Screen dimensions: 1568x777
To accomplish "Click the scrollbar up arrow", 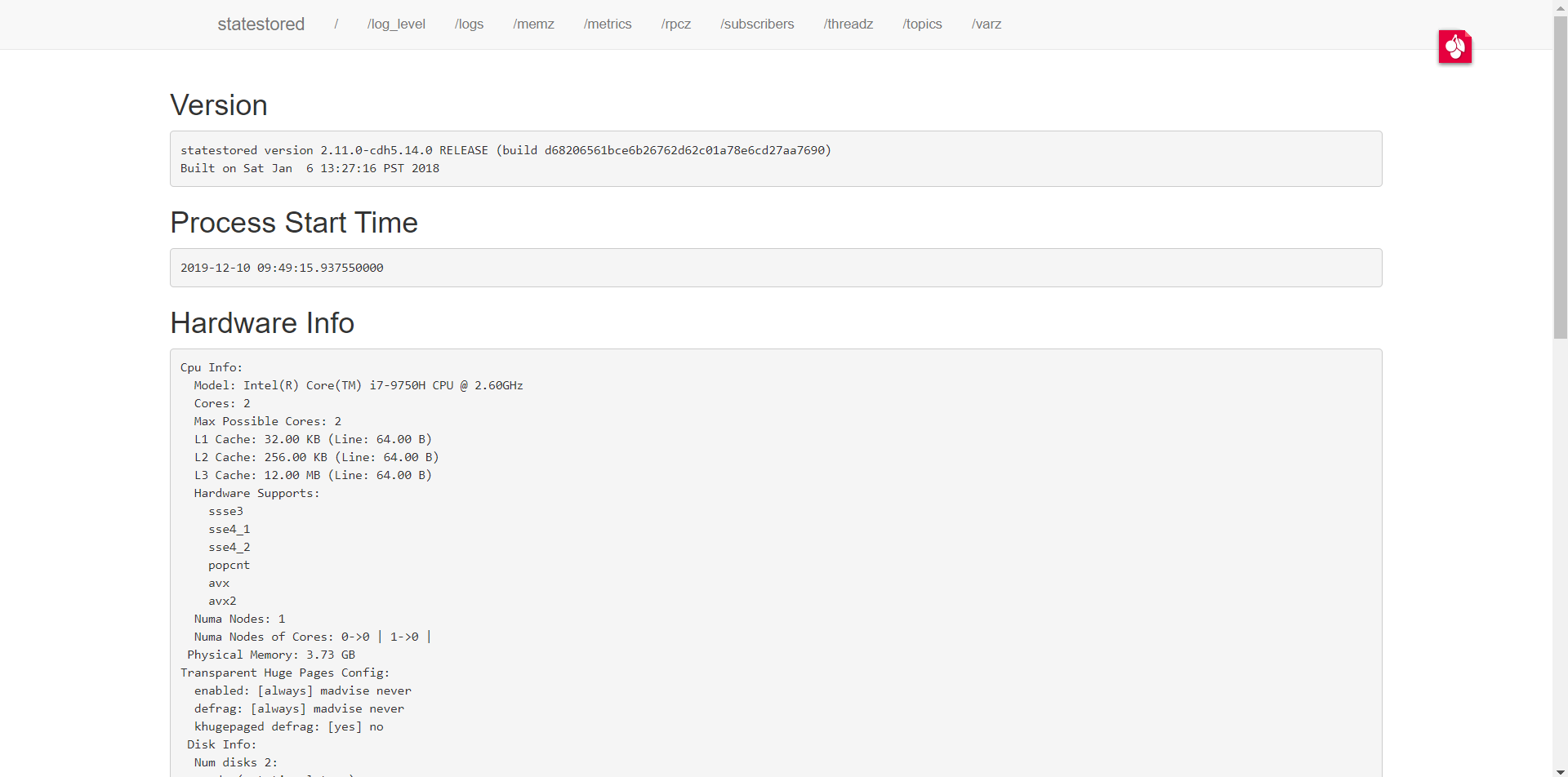I will pos(1560,7).
